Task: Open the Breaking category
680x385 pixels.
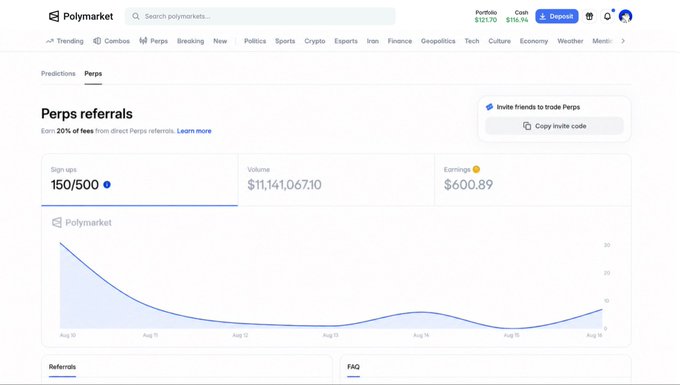Action: [190, 41]
